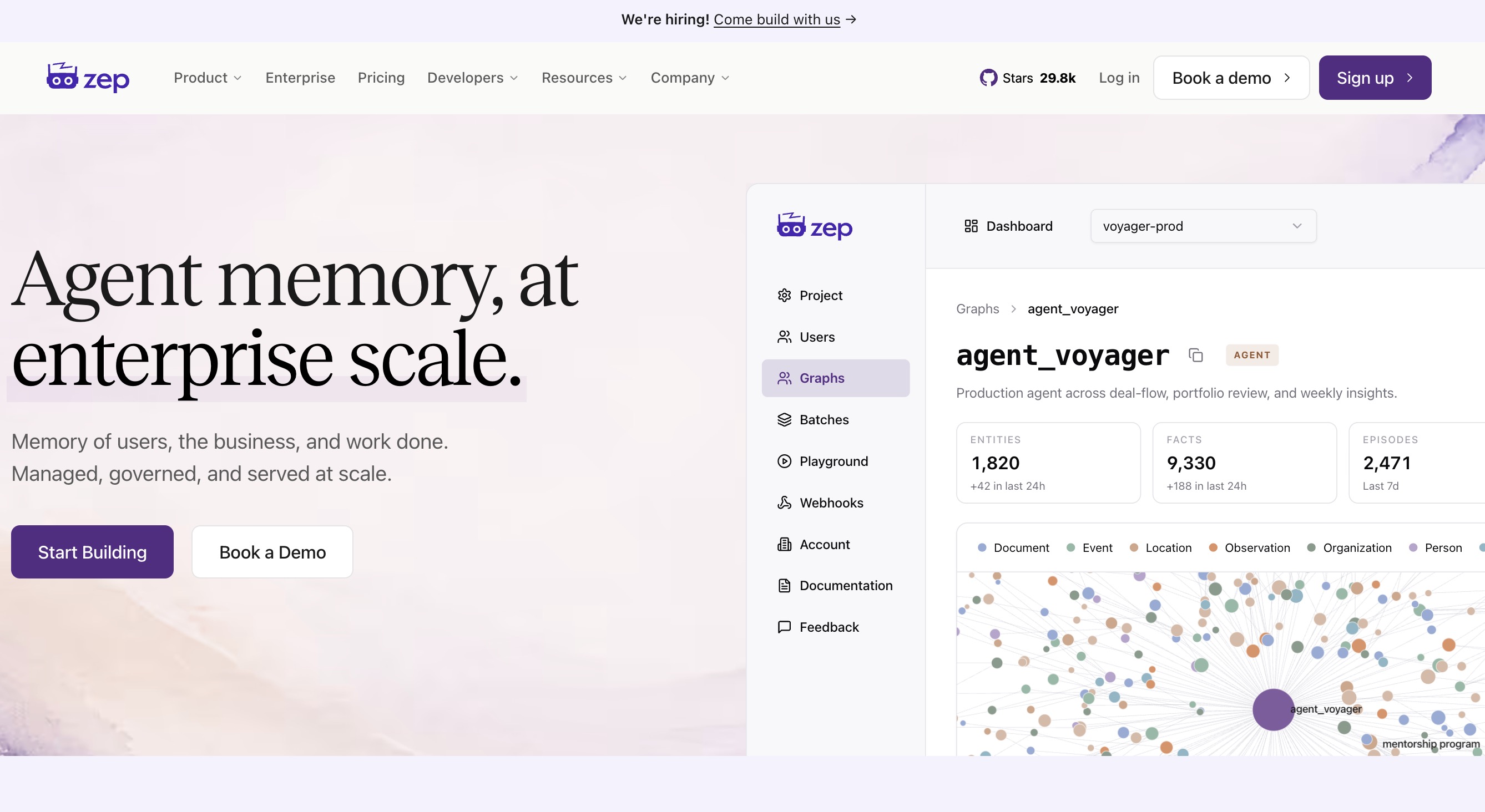Click the Entities 1,820 stat card

(x=1048, y=463)
